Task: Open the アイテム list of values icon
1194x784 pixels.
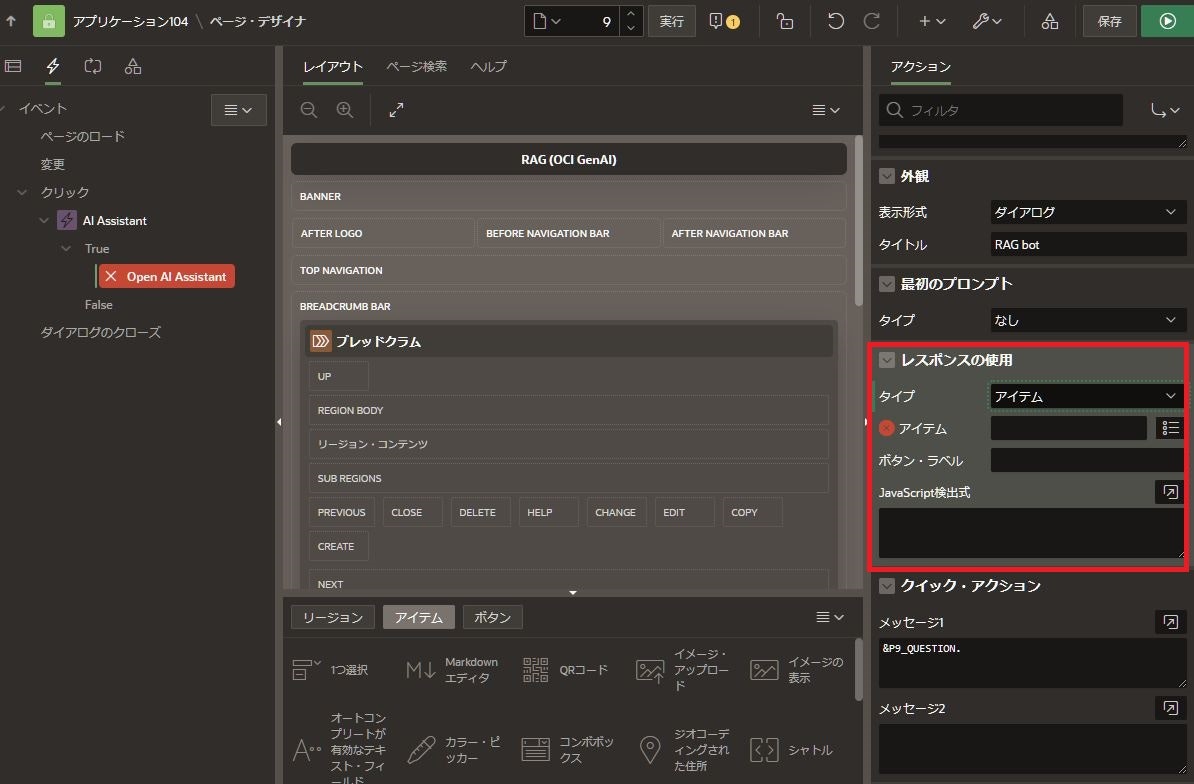Action: point(1170,428)
